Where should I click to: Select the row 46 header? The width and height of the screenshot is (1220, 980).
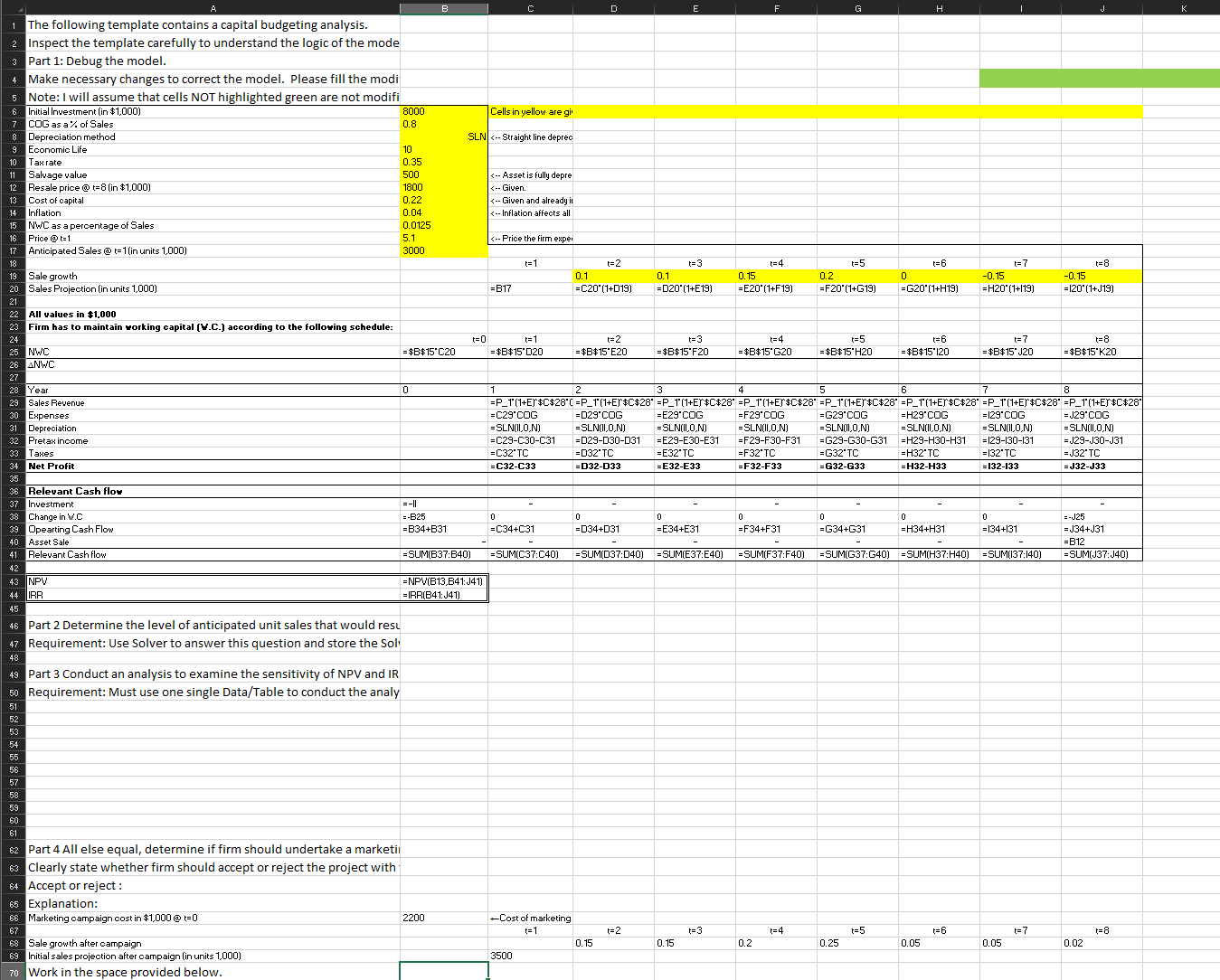14,625
